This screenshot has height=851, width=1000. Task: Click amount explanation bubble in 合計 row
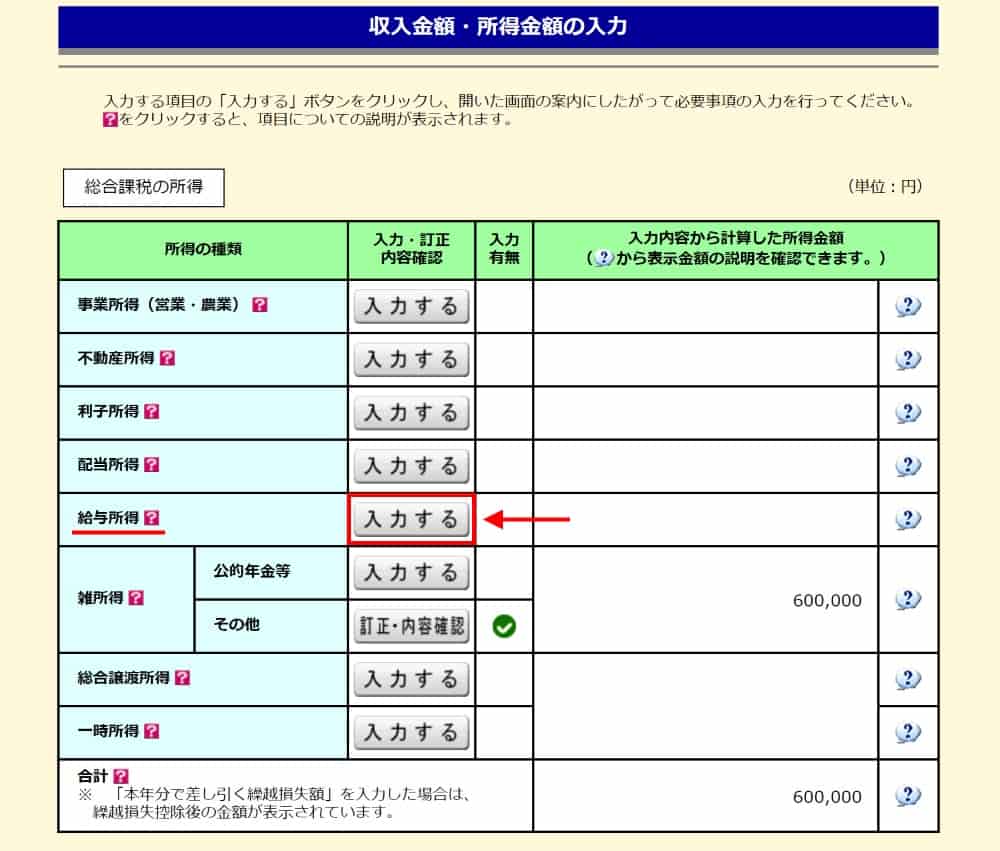coord(908,796)
